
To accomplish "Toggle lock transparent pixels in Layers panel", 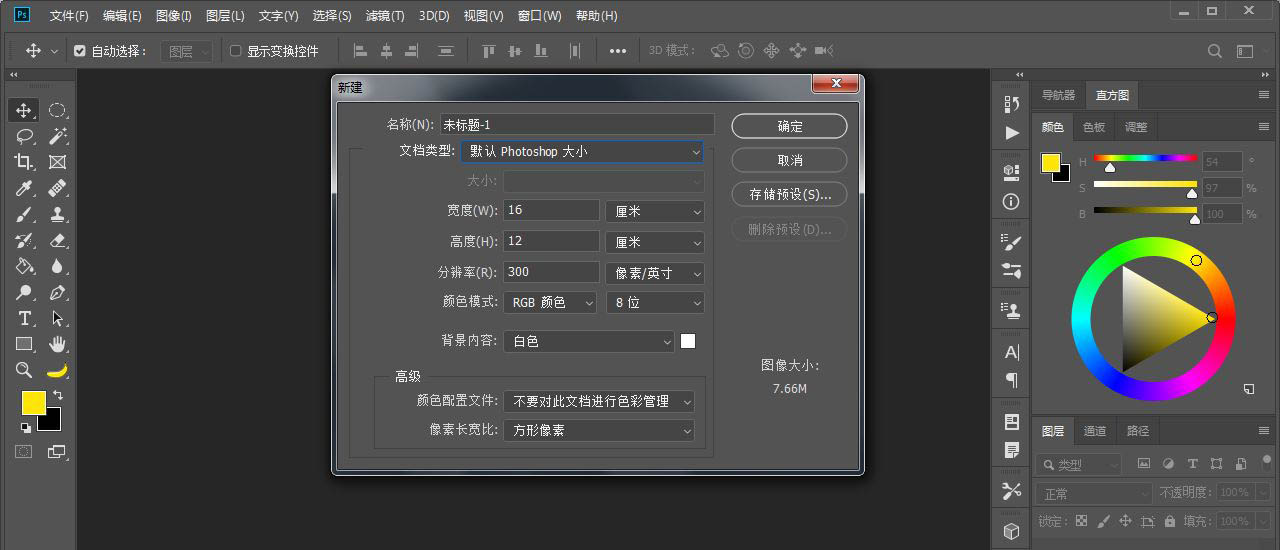I will tap(1080, 521).
